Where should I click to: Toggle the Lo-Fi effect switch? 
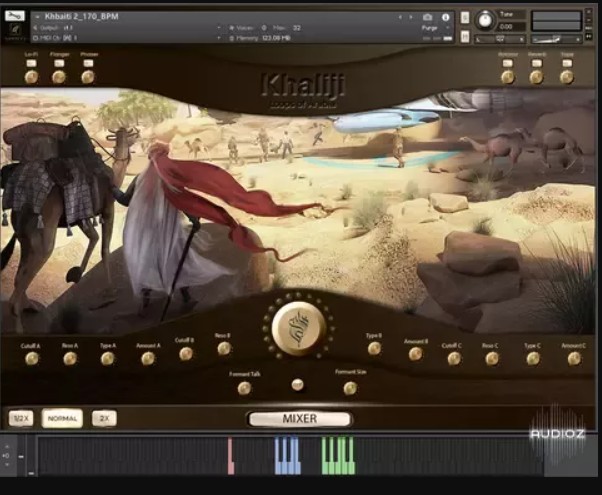coord(30,63)
